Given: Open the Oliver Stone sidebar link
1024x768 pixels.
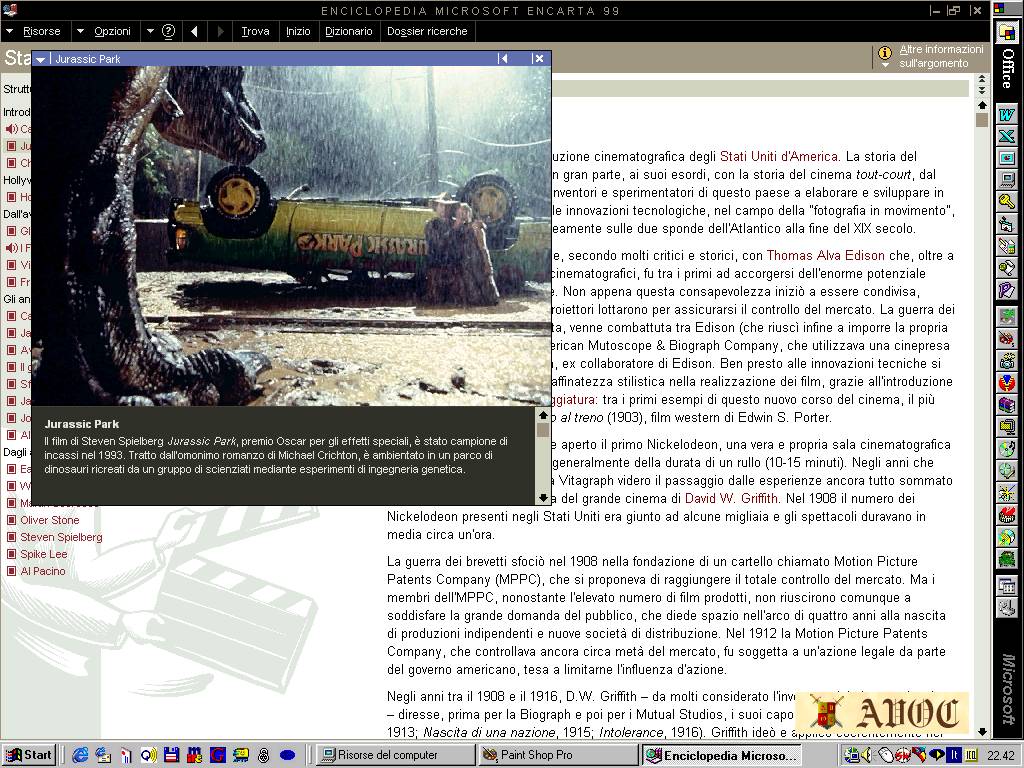Looking at the screenshot, I should pos(50,520).
